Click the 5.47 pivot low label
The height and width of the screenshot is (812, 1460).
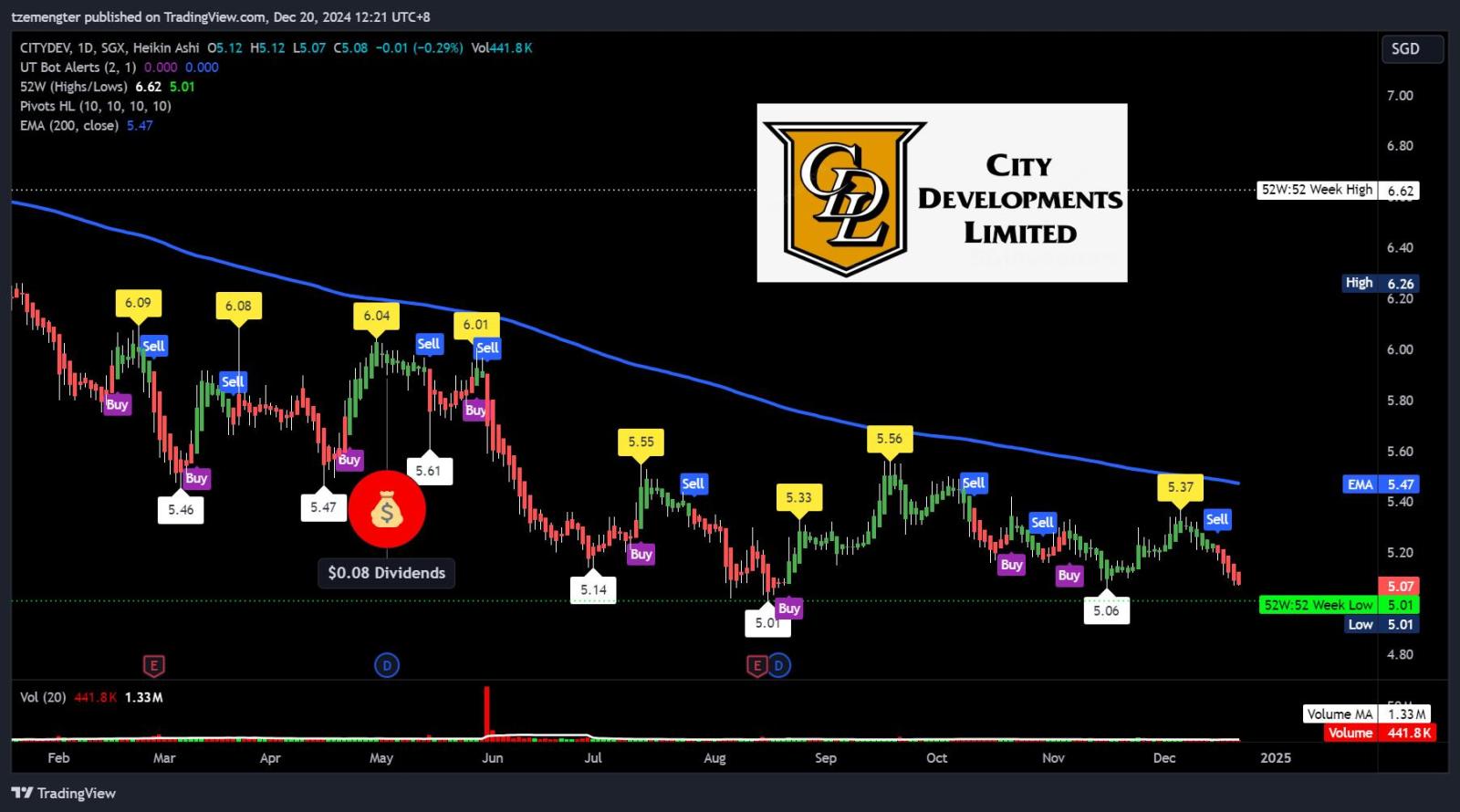[323, 507]
